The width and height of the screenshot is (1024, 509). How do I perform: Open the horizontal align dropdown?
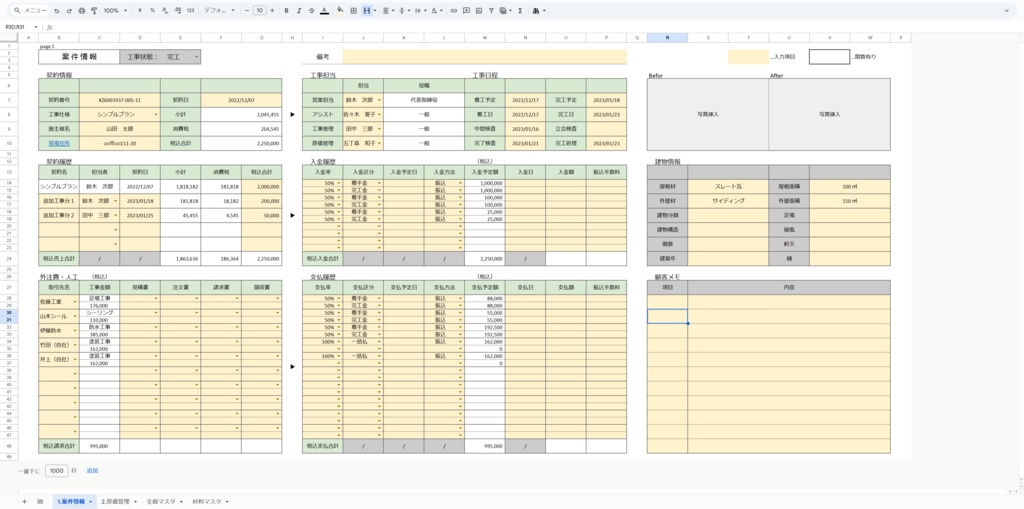387,10
